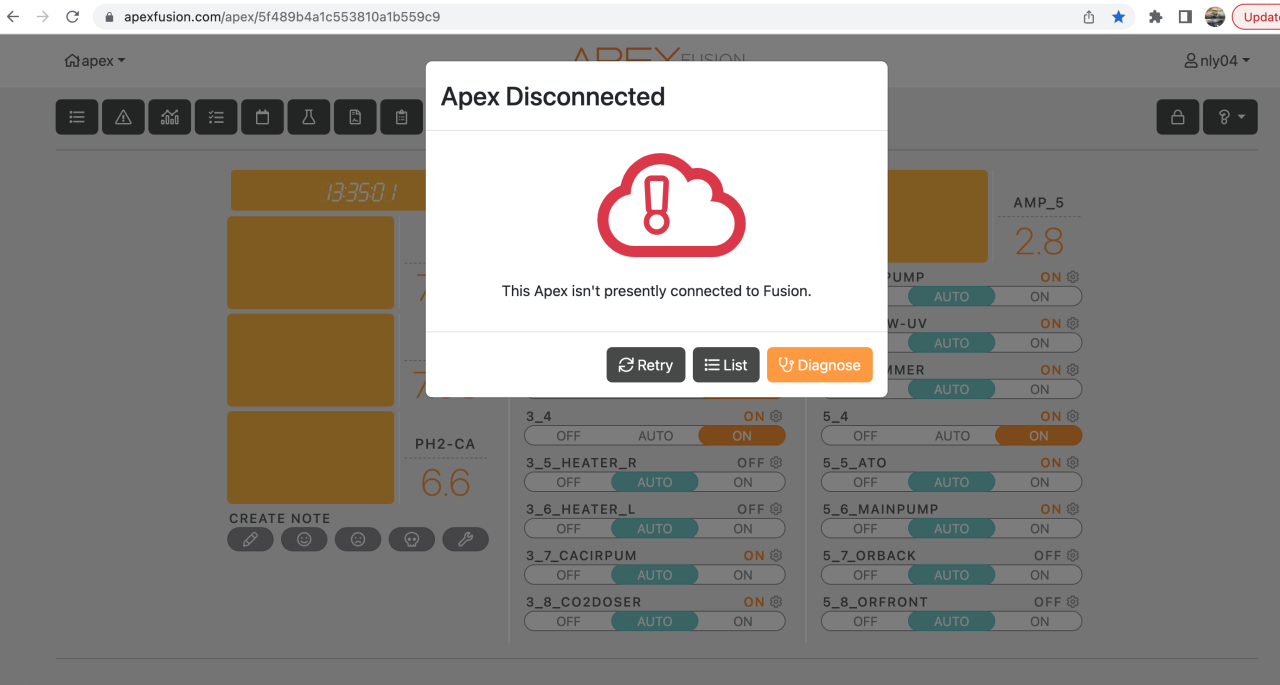Open gear settings for 3_8_CO2DOSER
The width and height of the screenshot is (1280, 685).
click(776, 602)
